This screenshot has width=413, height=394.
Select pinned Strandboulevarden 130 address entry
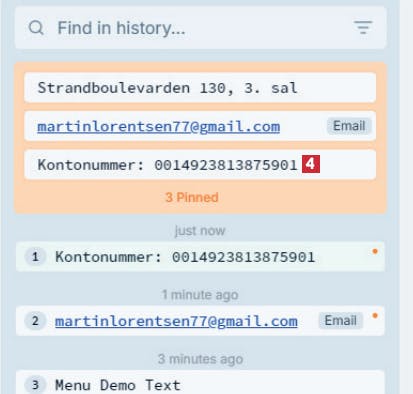tap(200, 88)
